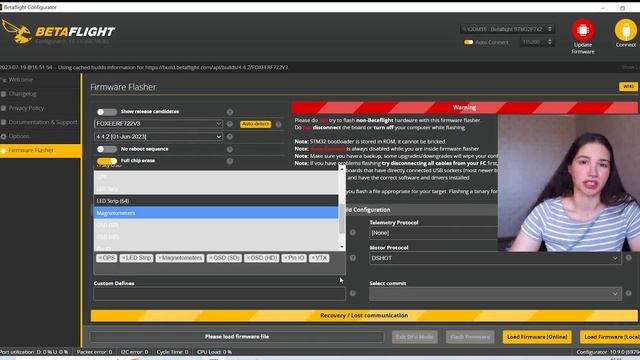Click 'CPU Load: 0 %' in status bar
The height and width of the screenshot is (360, 640).
point(214,352)
